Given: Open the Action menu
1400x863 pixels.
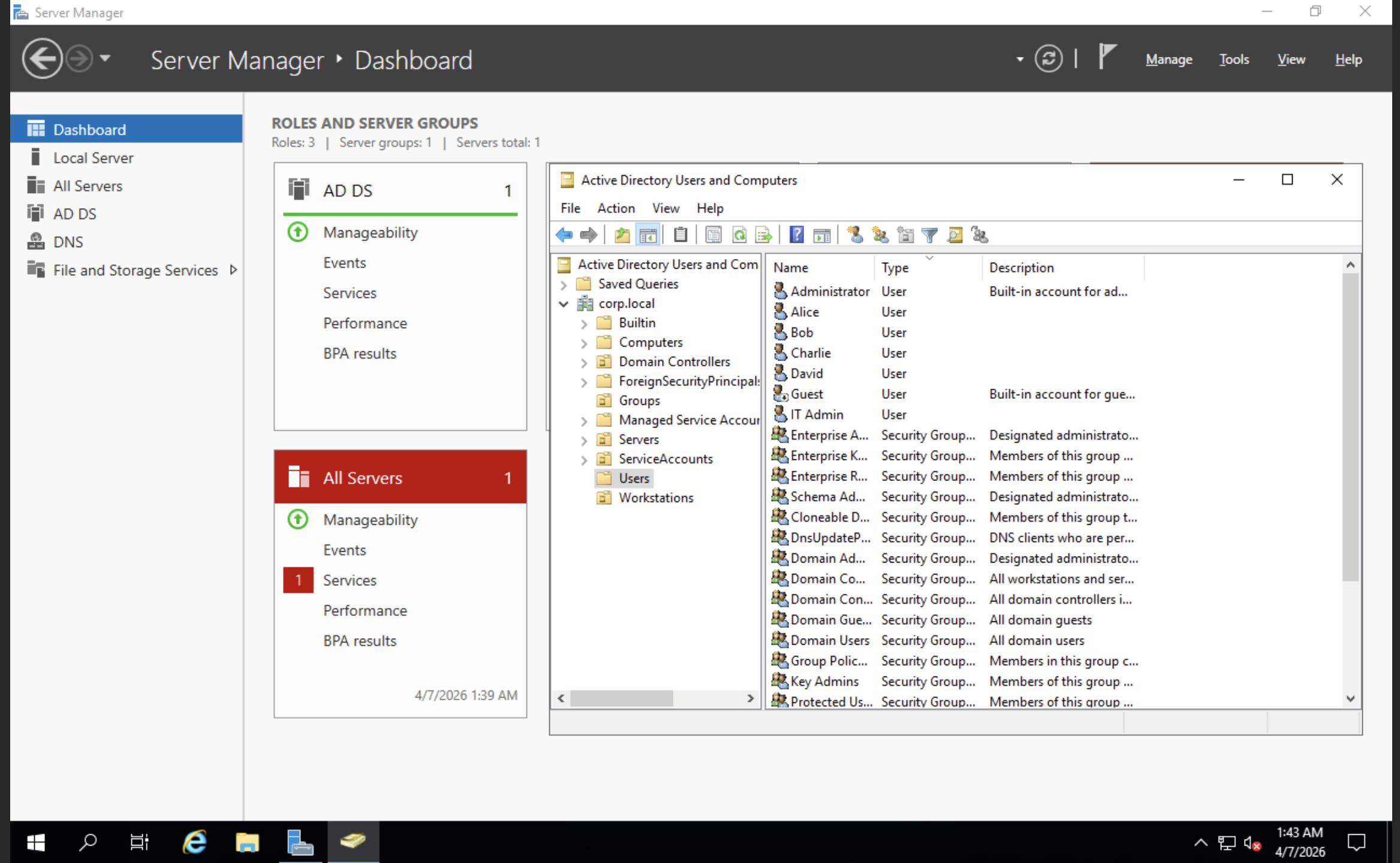Looking at the screenshot, I should 616,208.
